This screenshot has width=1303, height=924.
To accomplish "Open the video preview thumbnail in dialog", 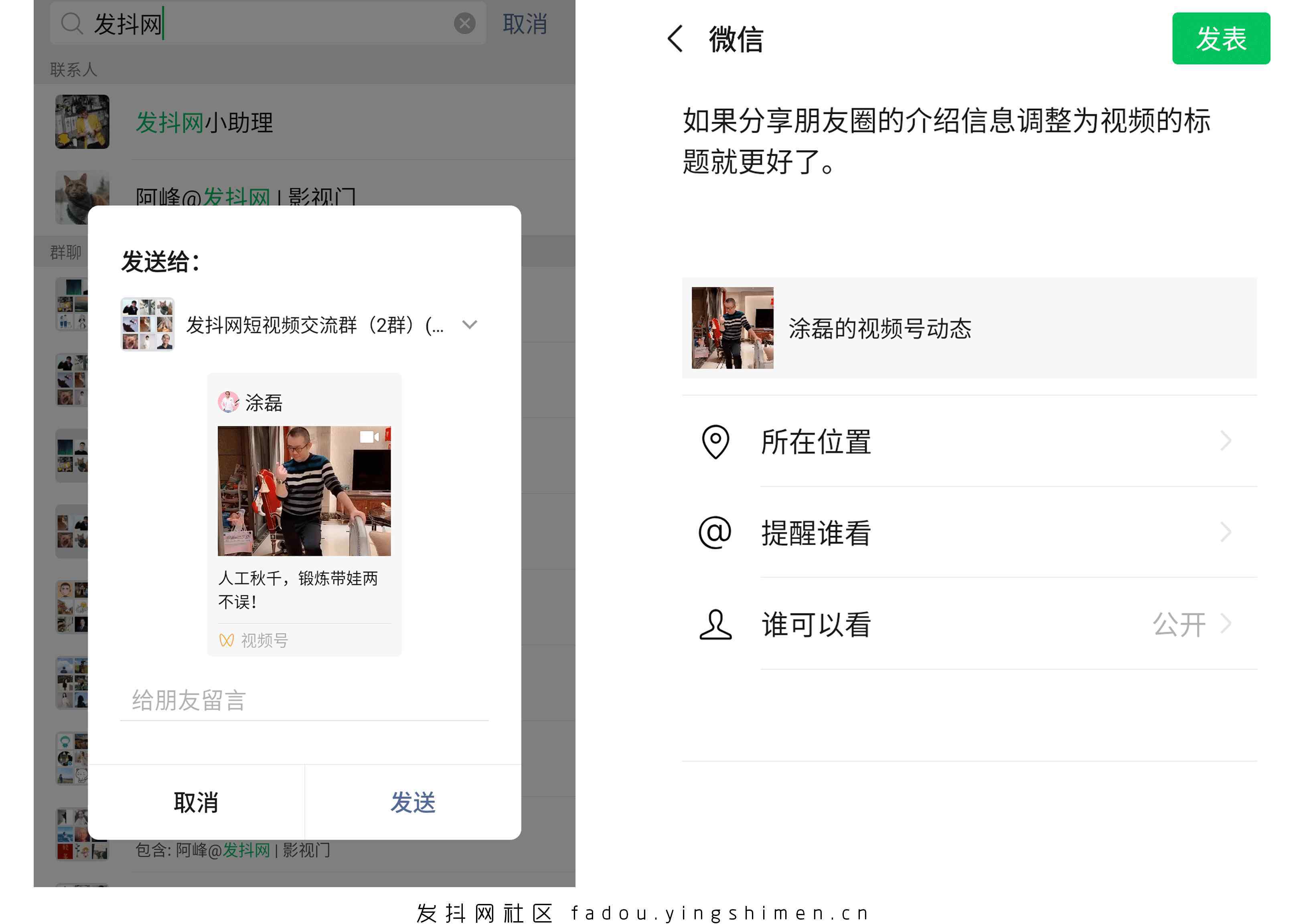I will (304, 490).
